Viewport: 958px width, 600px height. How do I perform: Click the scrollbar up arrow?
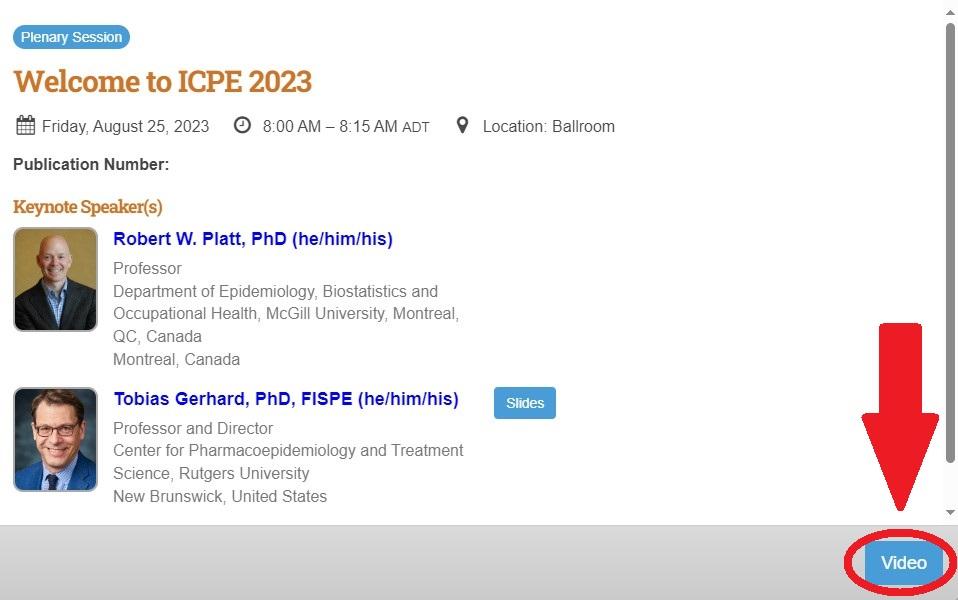point(950,12)
